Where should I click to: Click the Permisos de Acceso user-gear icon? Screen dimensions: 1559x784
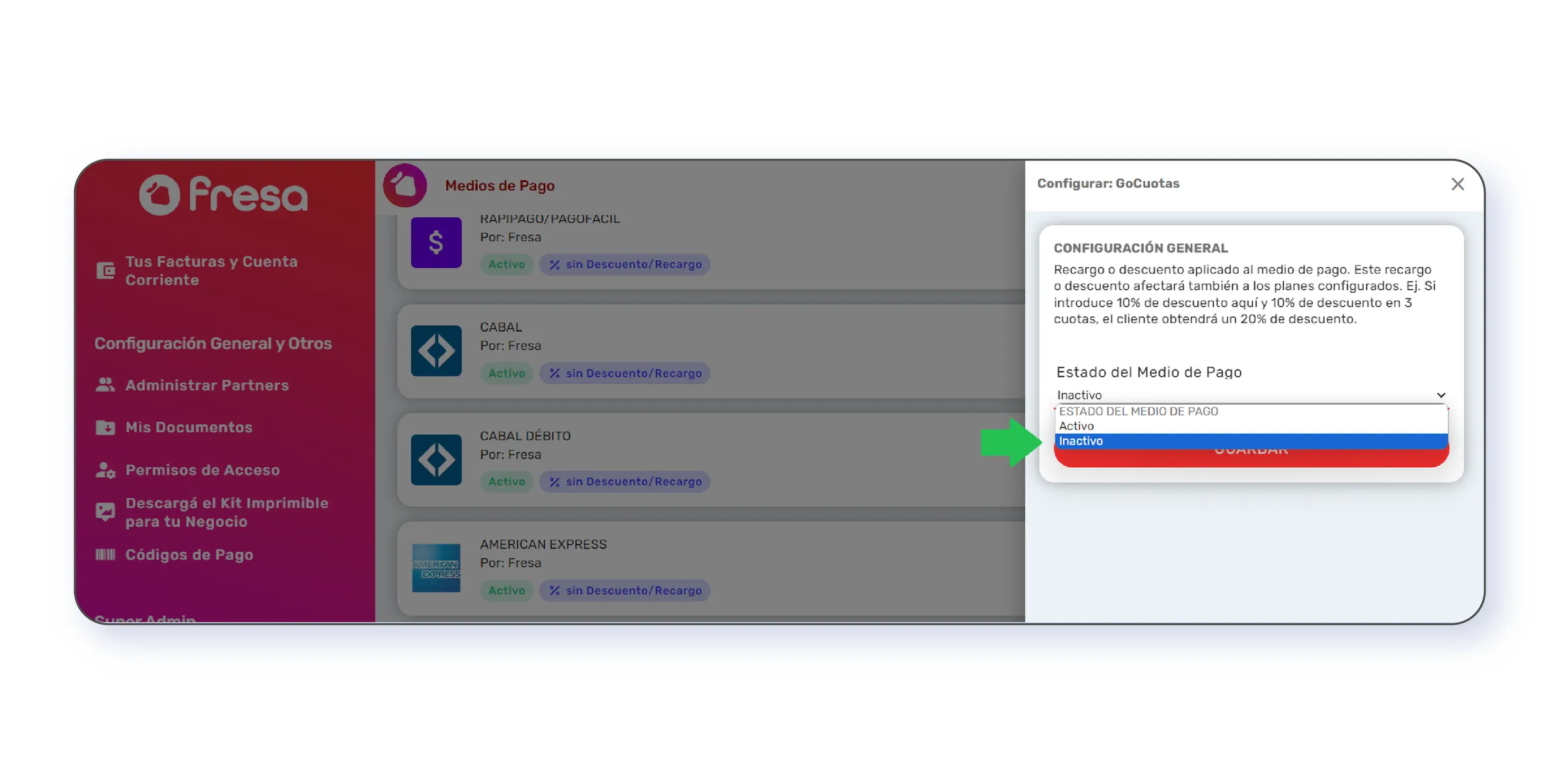(x=105, y=470)
